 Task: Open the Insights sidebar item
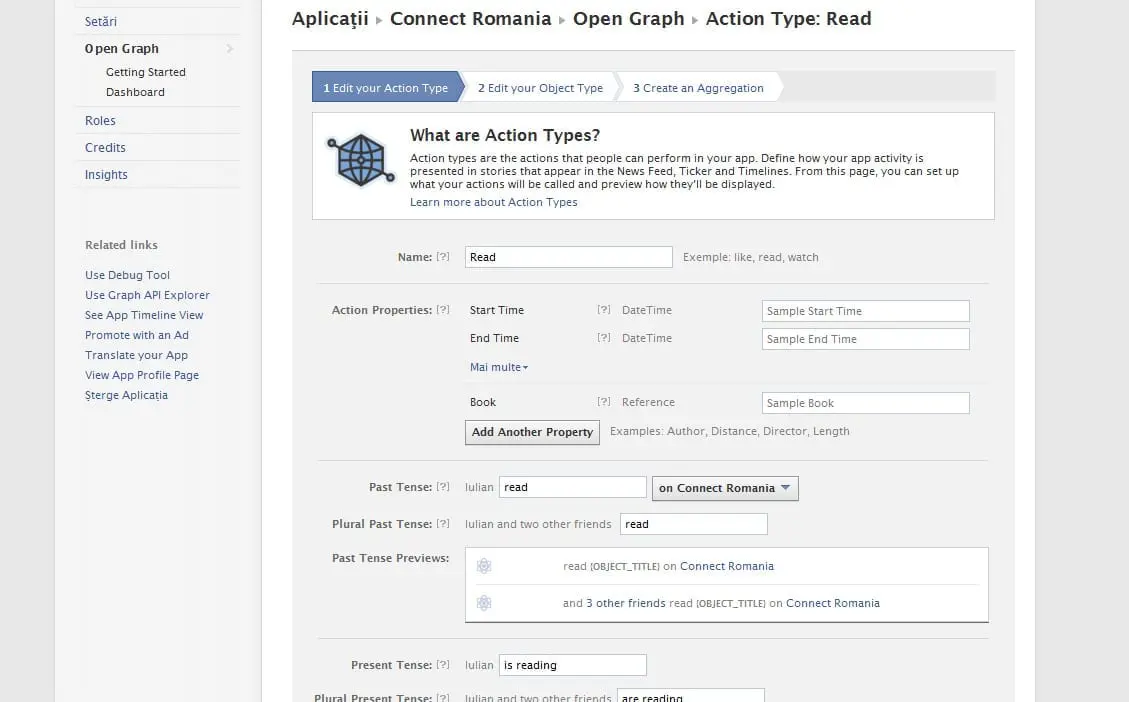point(106,174)
